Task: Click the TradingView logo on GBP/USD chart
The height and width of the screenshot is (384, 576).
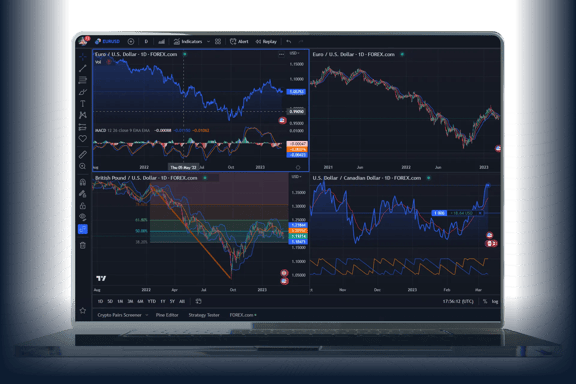Action: click(101, 278)
